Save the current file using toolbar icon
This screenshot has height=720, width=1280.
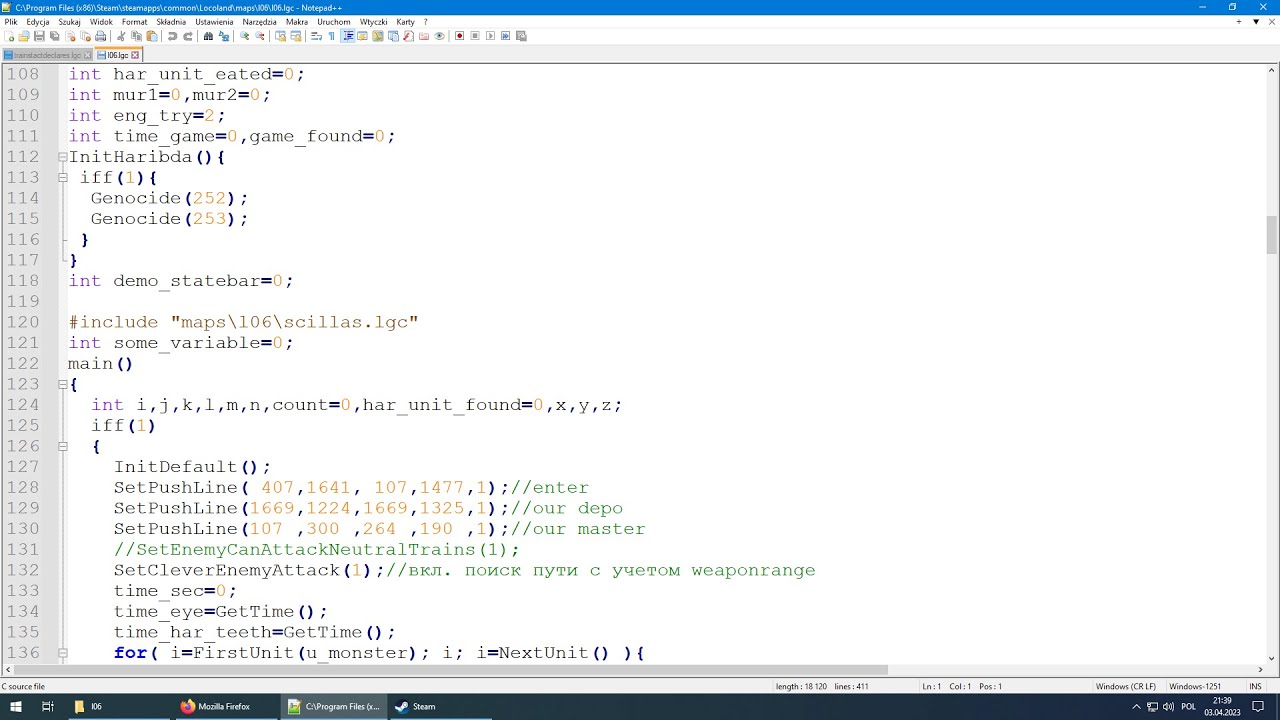point(39,36)
